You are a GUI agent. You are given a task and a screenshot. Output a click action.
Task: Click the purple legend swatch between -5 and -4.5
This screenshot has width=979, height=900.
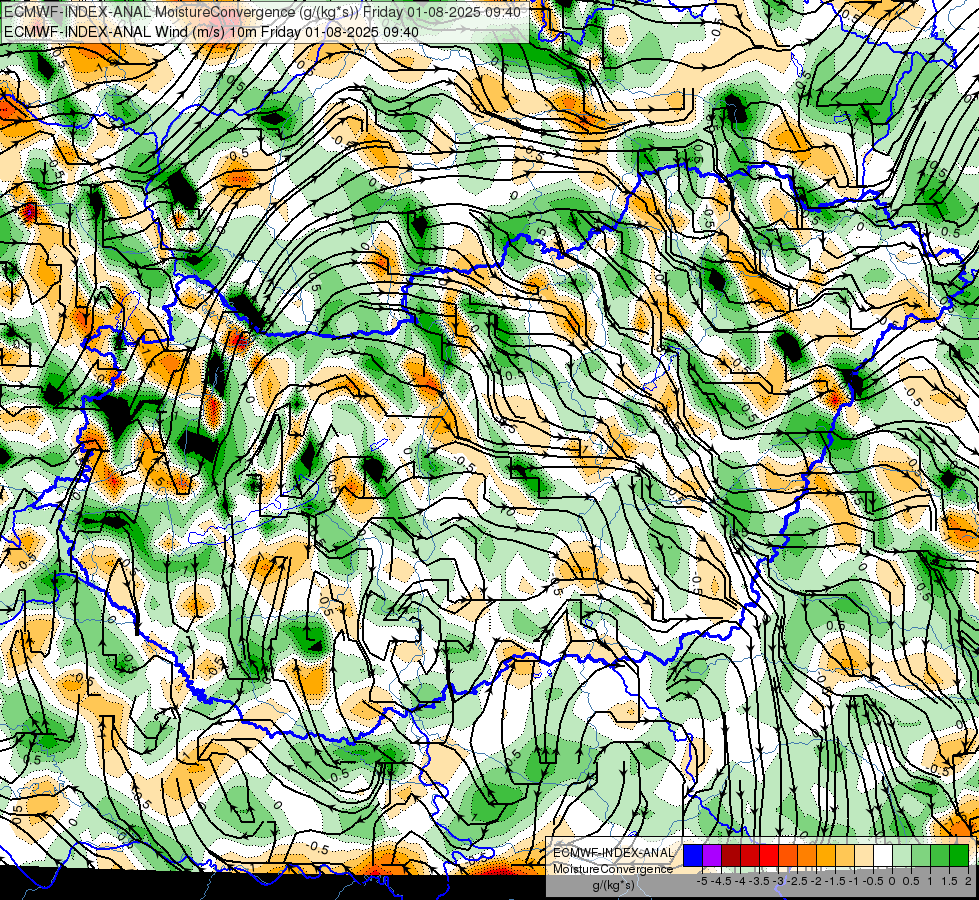(x=712, y=856)
